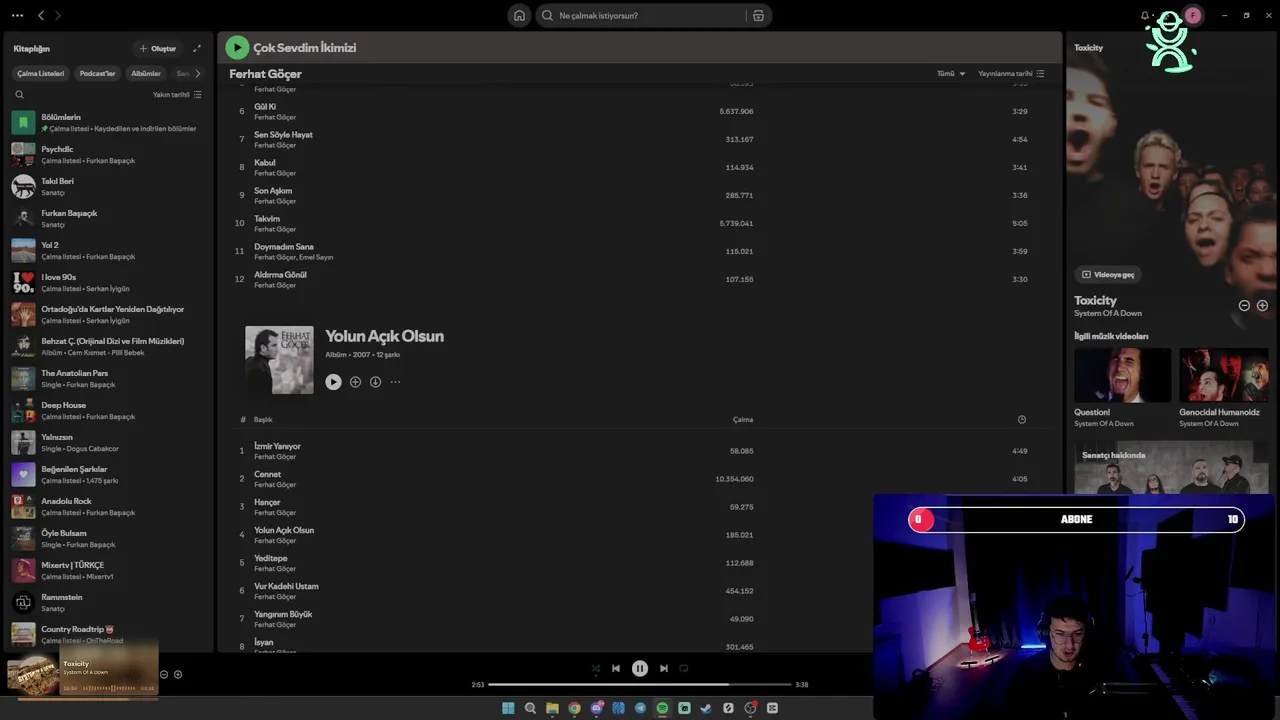1280x720 pixels.
Task: Open the Tümü filter dropdown
Action: [x=951, y=73]
